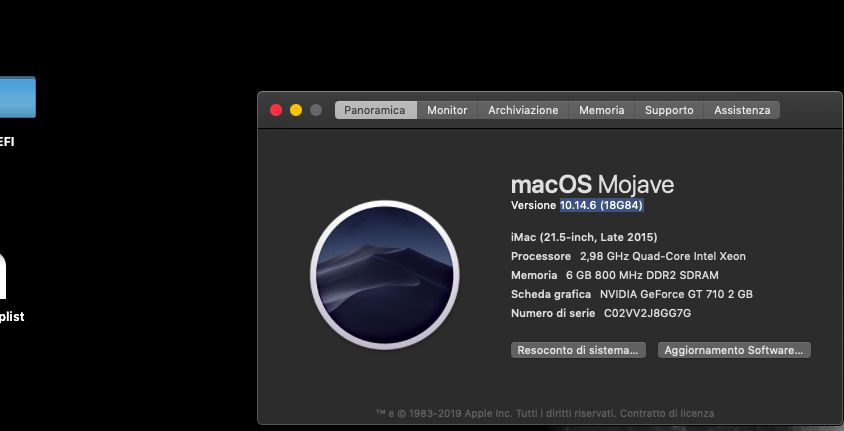
Task: Minimize the window with the yellow button
Action: pos(296,110)
